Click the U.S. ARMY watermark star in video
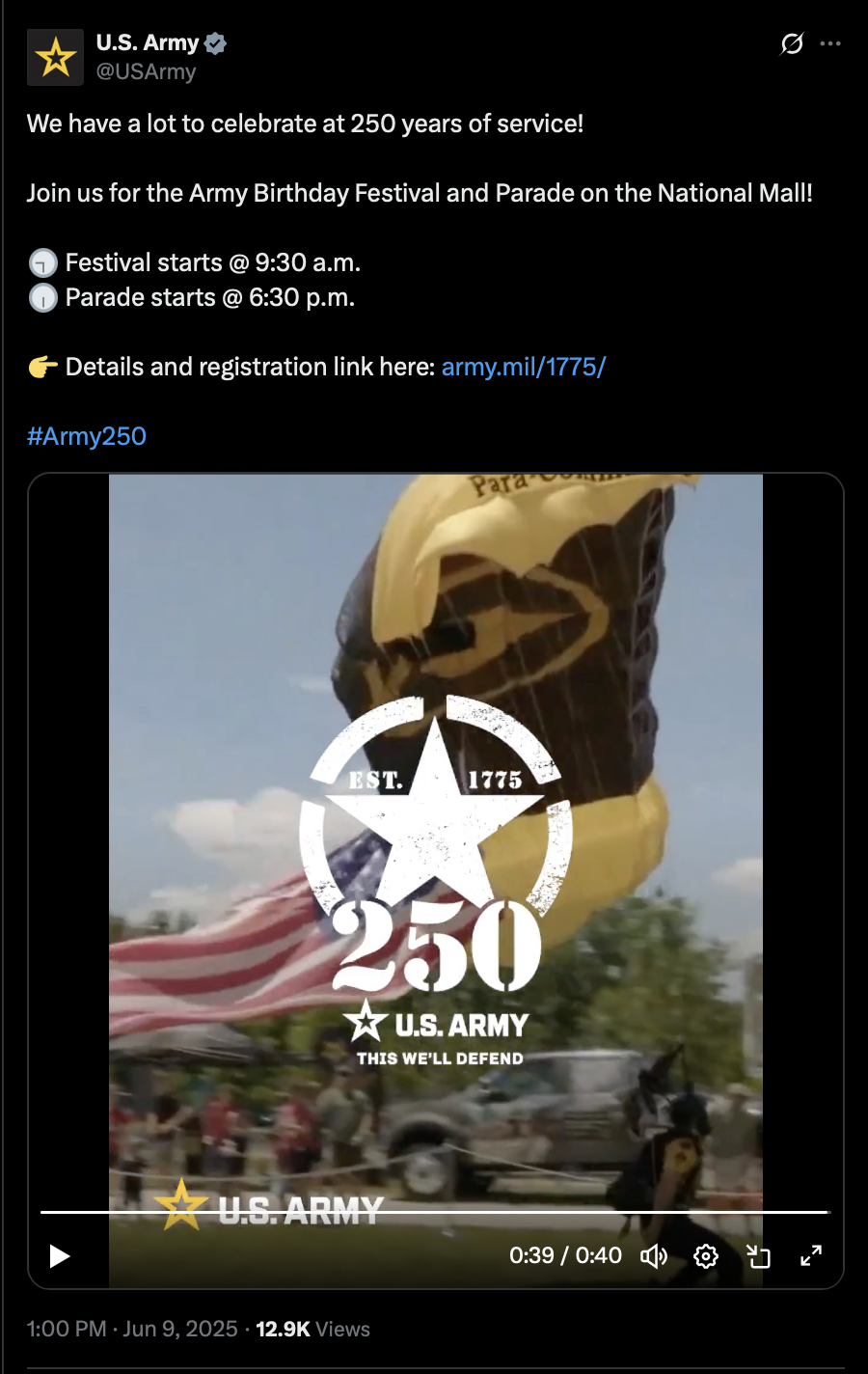 coord(181,1205)
